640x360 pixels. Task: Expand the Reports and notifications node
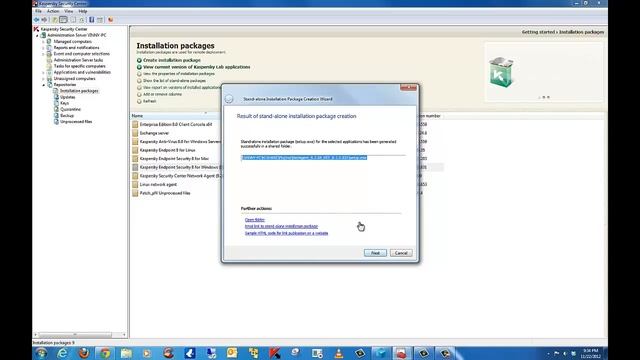point(43,48)
